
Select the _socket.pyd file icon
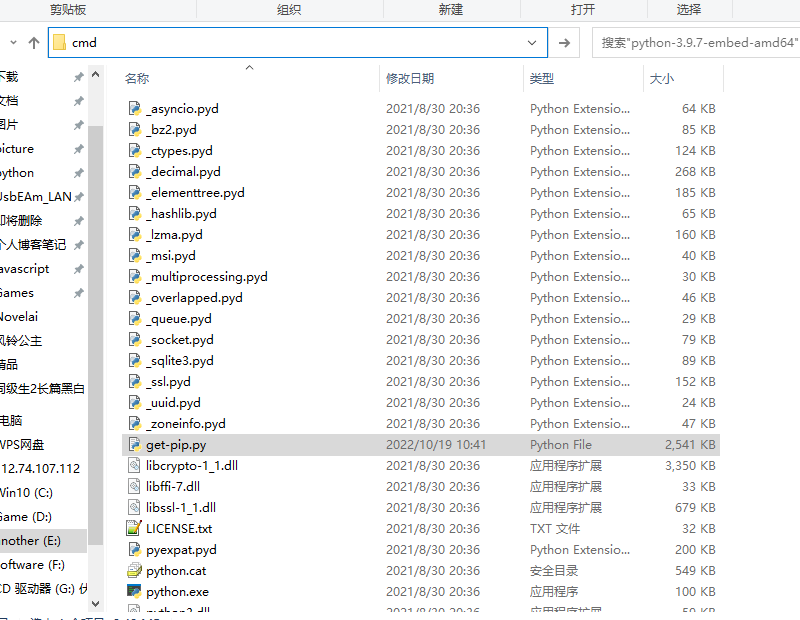point(134,339)
